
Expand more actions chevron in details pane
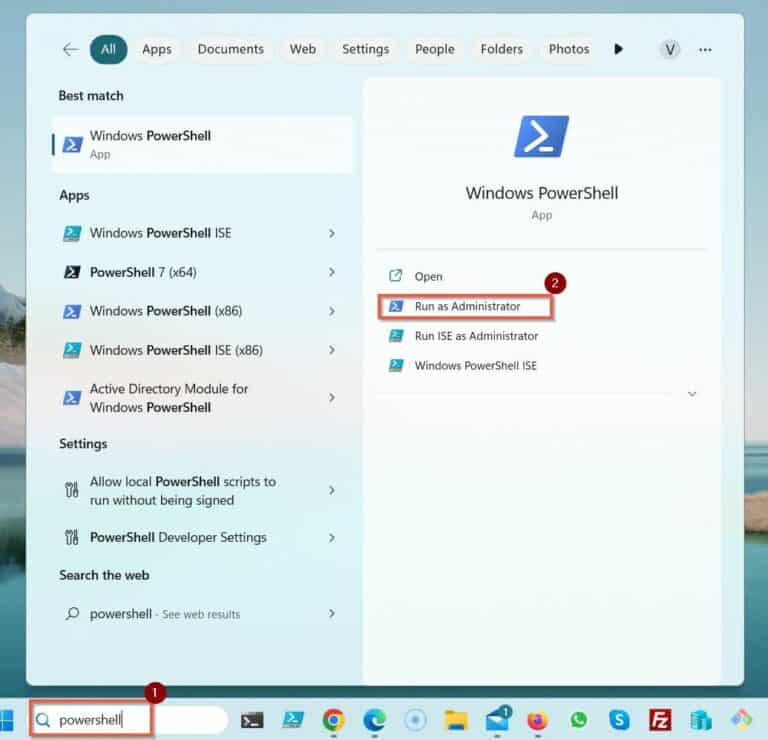tap(692, 394)
